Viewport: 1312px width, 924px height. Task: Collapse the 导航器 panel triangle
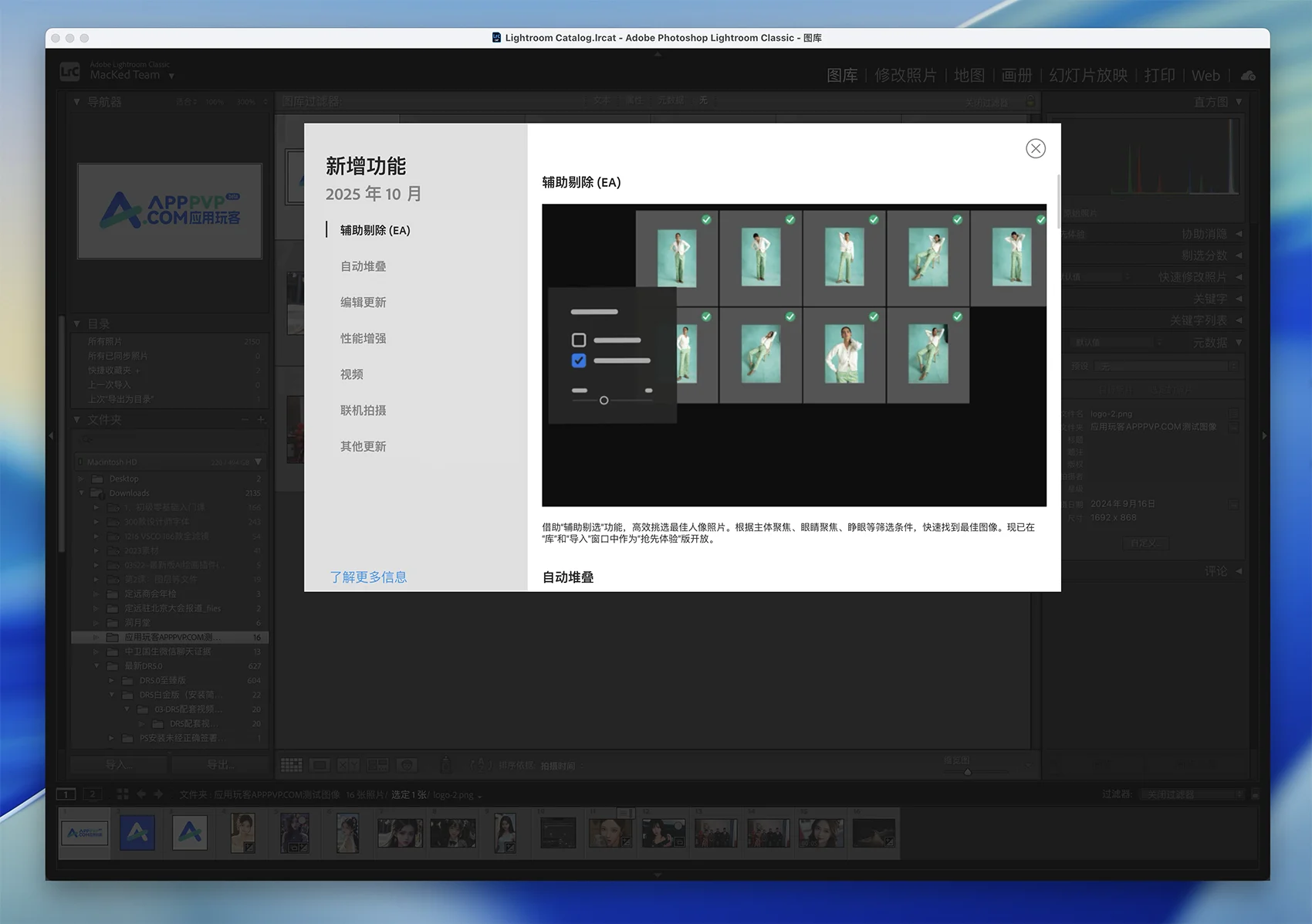pyautogui.click(x=76, y=102)
